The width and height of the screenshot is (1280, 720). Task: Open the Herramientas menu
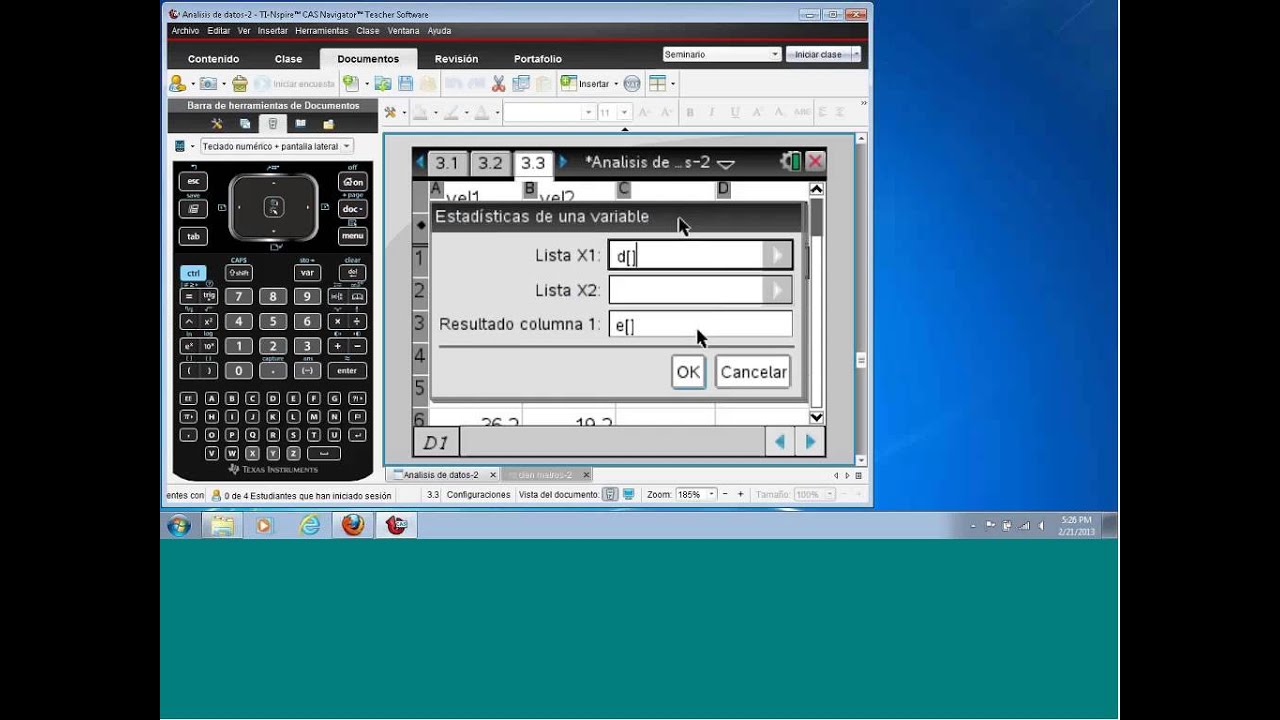(322, 31)
